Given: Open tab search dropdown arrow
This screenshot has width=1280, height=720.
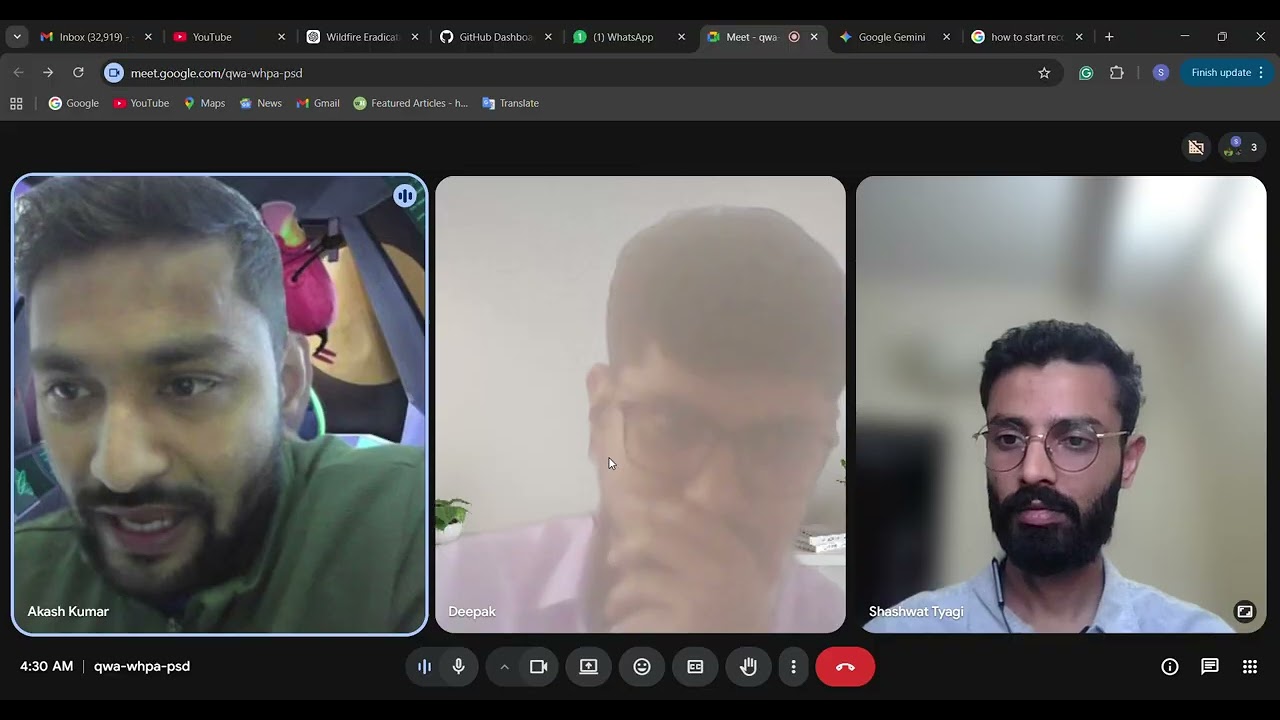Looking at the screenshot, I should [17, 37].
